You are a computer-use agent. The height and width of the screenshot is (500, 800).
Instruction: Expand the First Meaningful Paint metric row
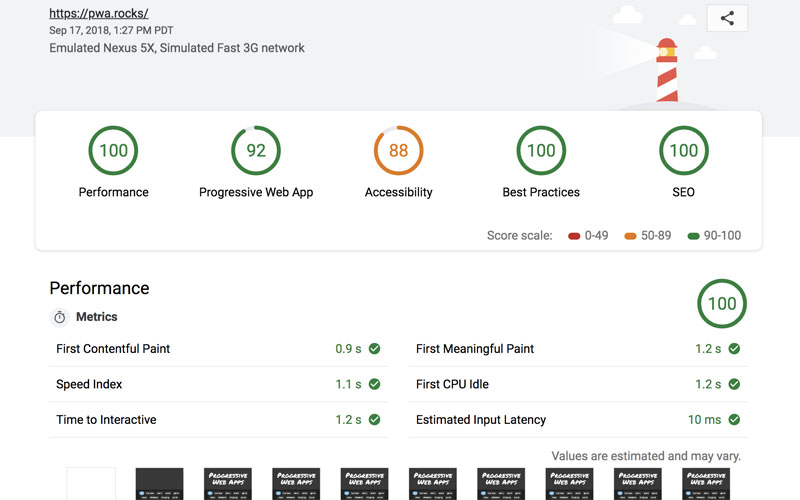tap(578, 349)
